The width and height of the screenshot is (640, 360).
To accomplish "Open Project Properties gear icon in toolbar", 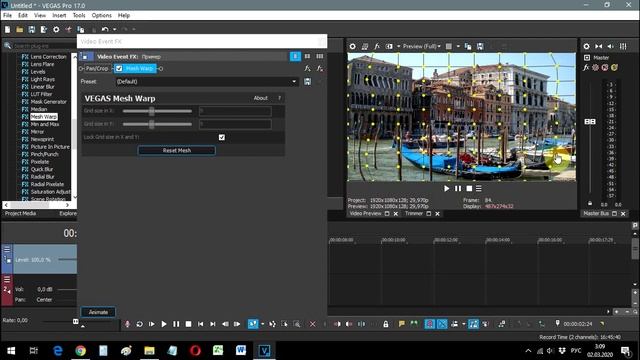I will [56, 29].
